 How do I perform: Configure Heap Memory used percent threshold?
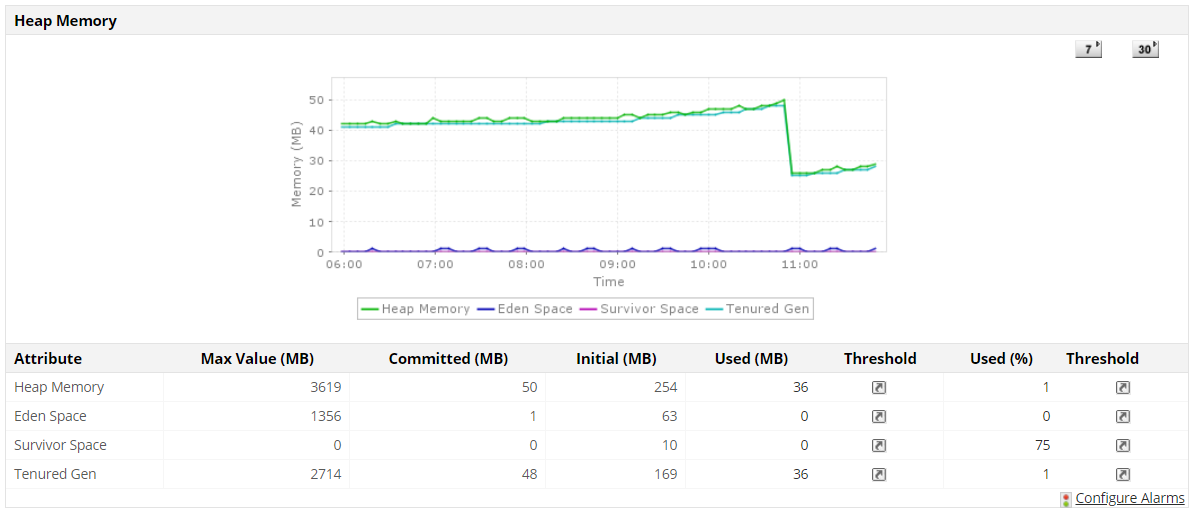click(1123, 388)
